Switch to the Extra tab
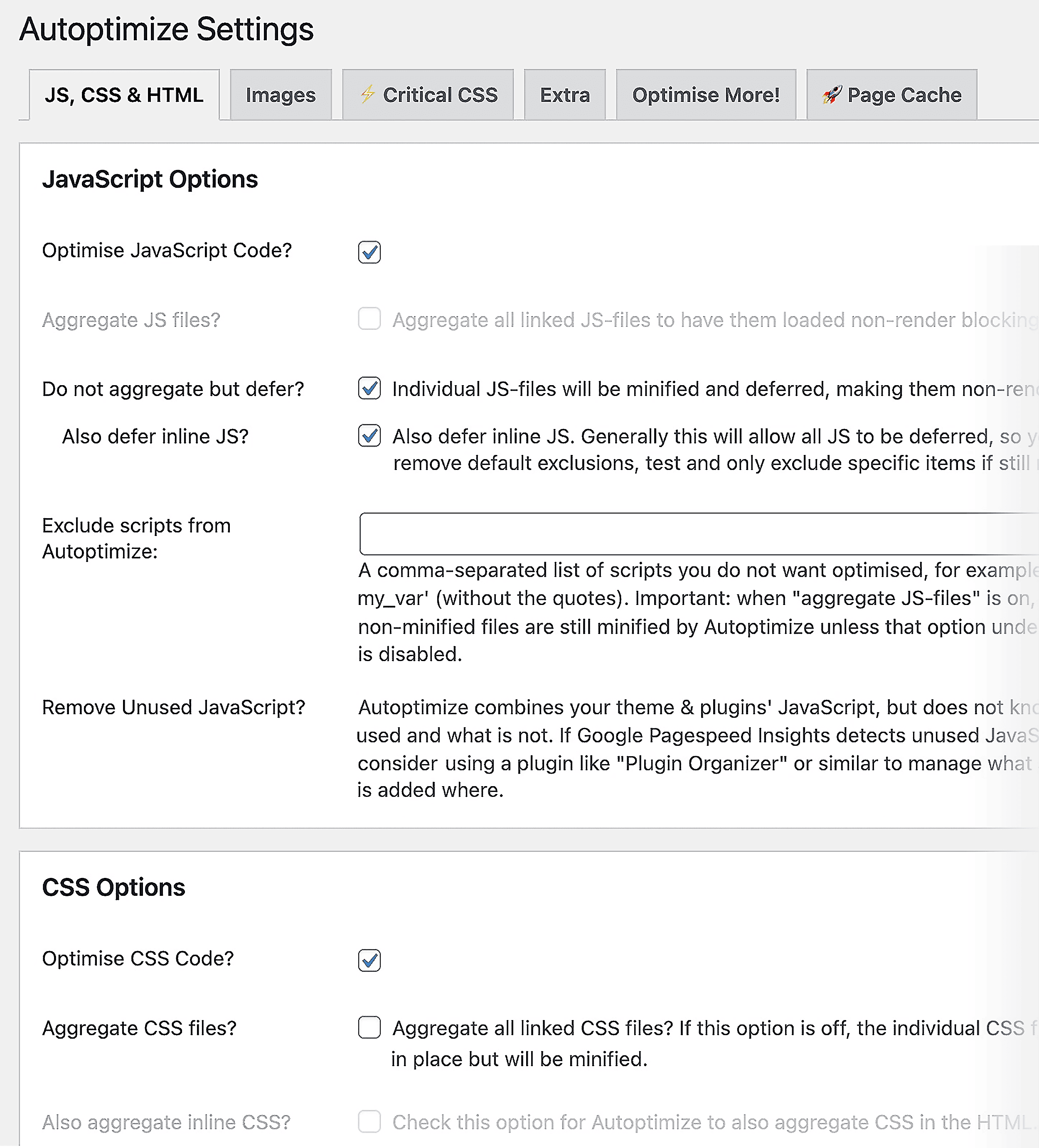The width and height of the screenshot is (1039, 1148). coord(564,95)
